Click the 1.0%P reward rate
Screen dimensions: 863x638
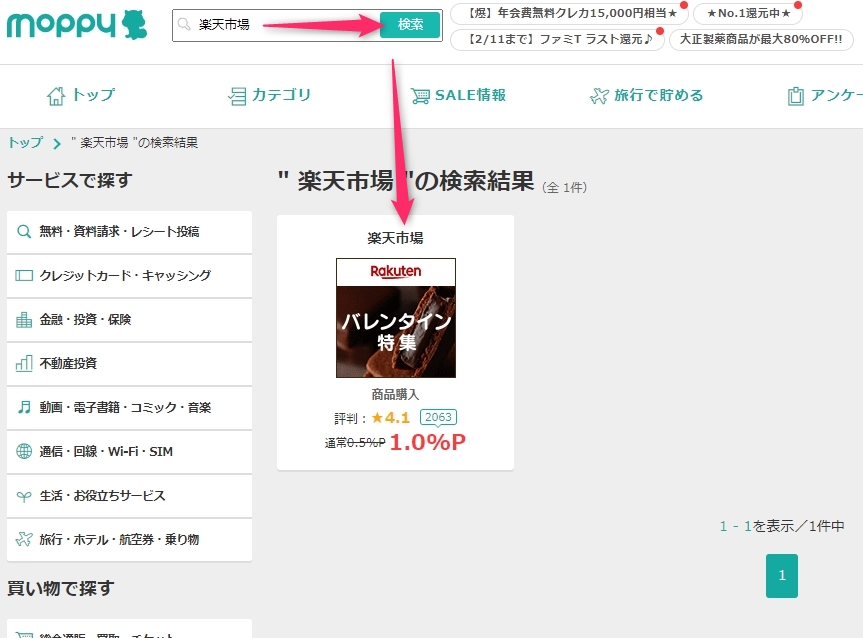428,443
